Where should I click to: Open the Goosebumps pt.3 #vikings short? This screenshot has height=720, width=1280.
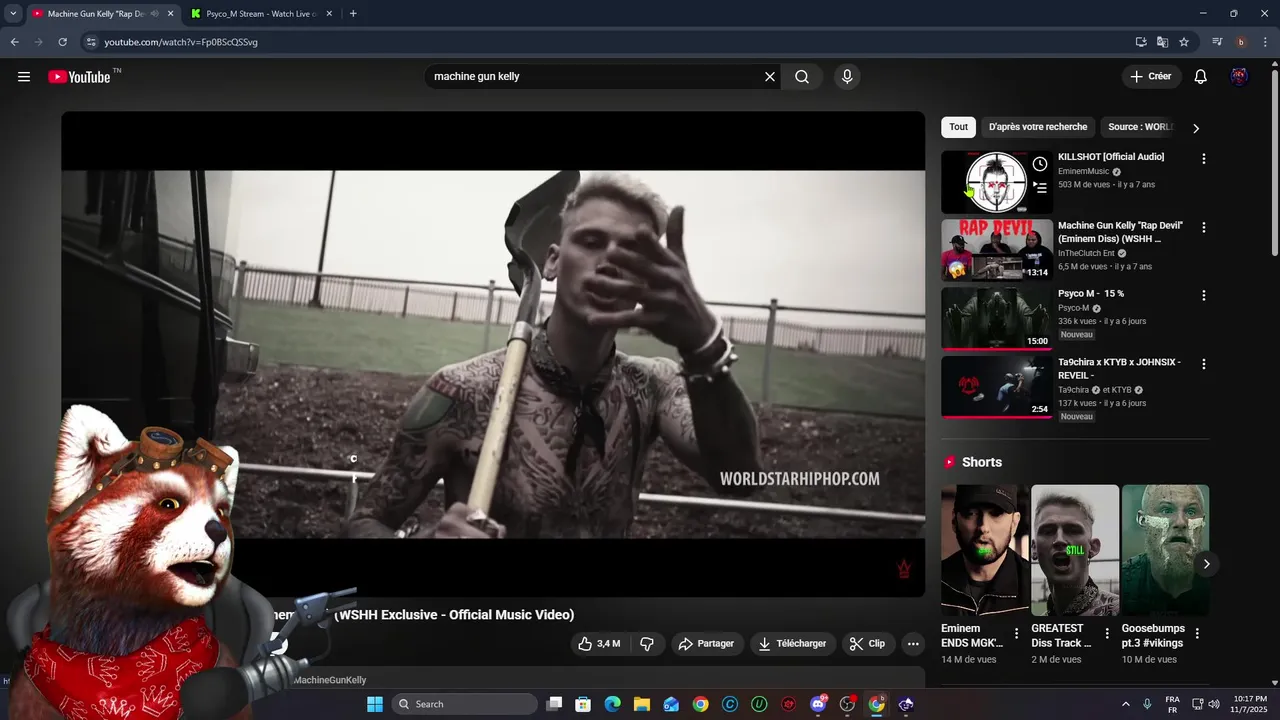1165,551
